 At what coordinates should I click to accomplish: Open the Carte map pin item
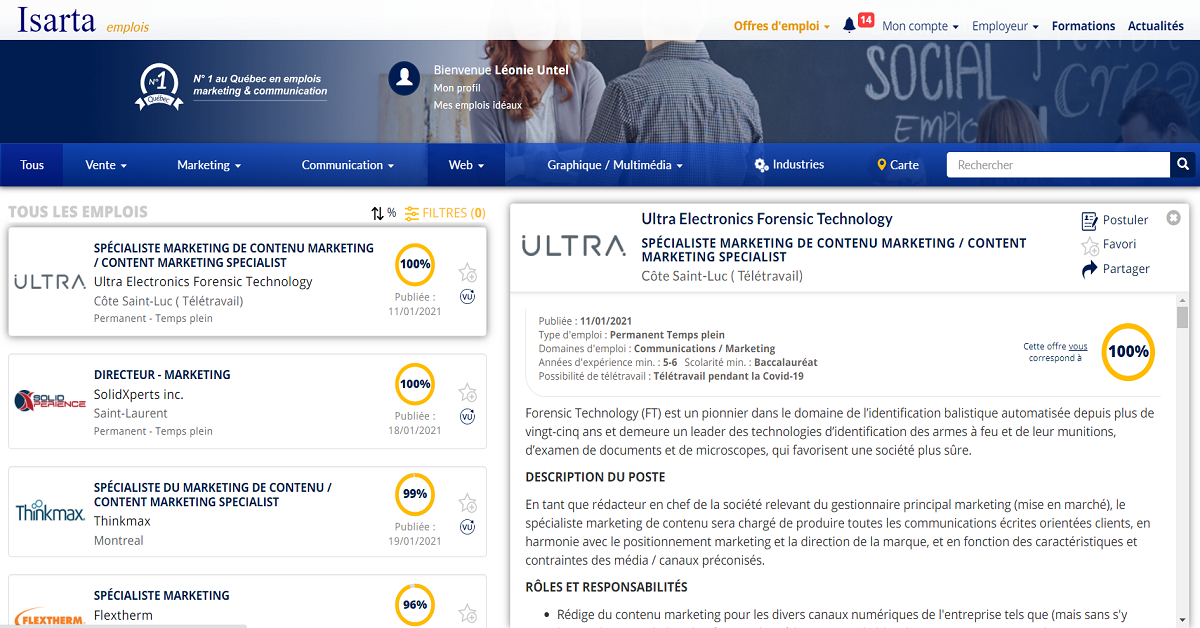898,165
